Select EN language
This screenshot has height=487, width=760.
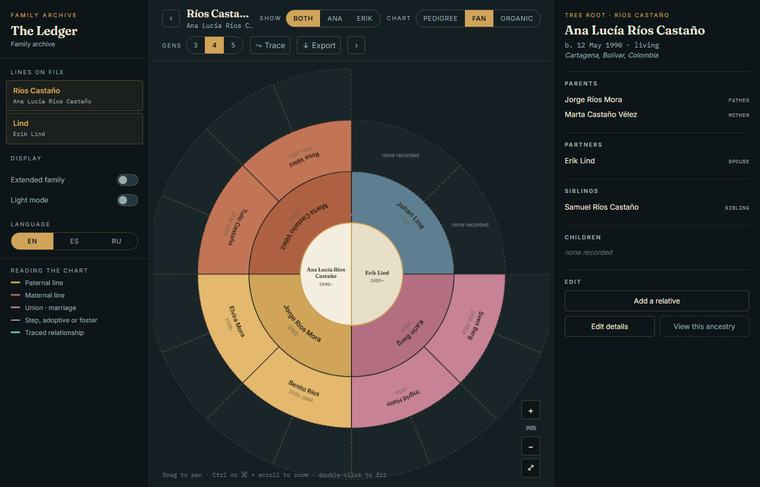[x=32, y=241]
